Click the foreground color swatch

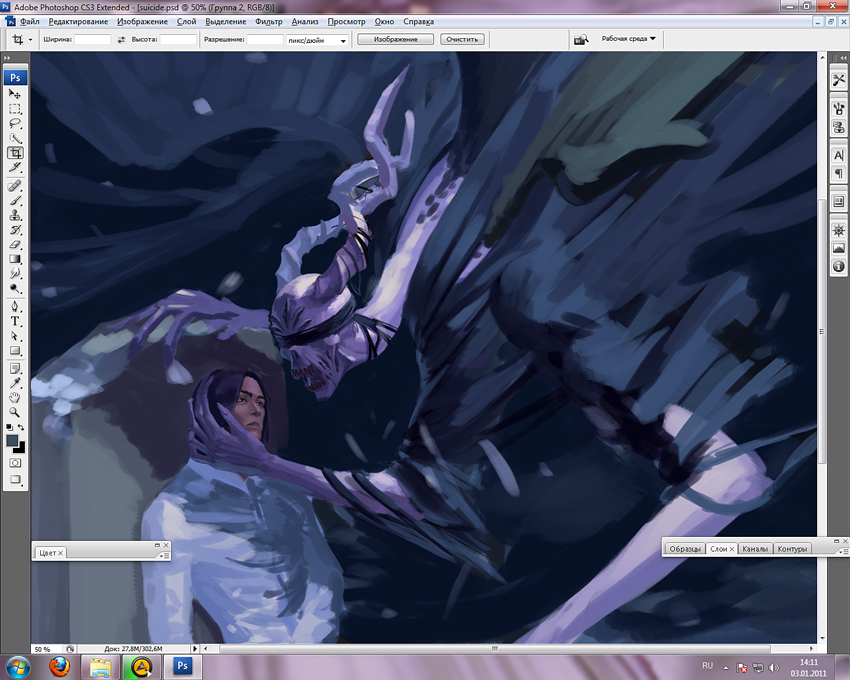pyautogui.click(x=12, y=441)
